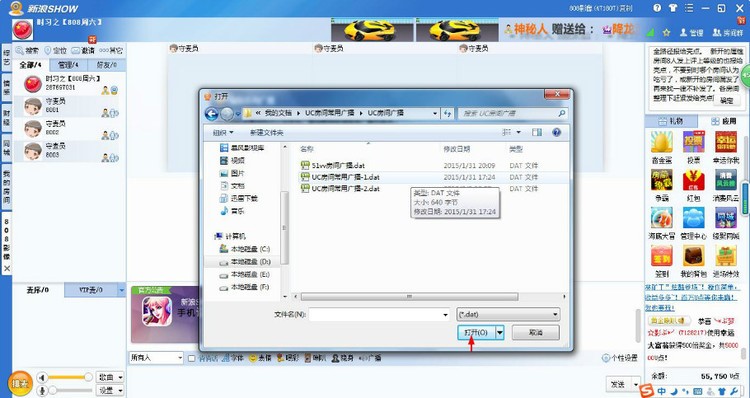
Task: Open the 组织 organize dropdown menu
Action: 223,133
